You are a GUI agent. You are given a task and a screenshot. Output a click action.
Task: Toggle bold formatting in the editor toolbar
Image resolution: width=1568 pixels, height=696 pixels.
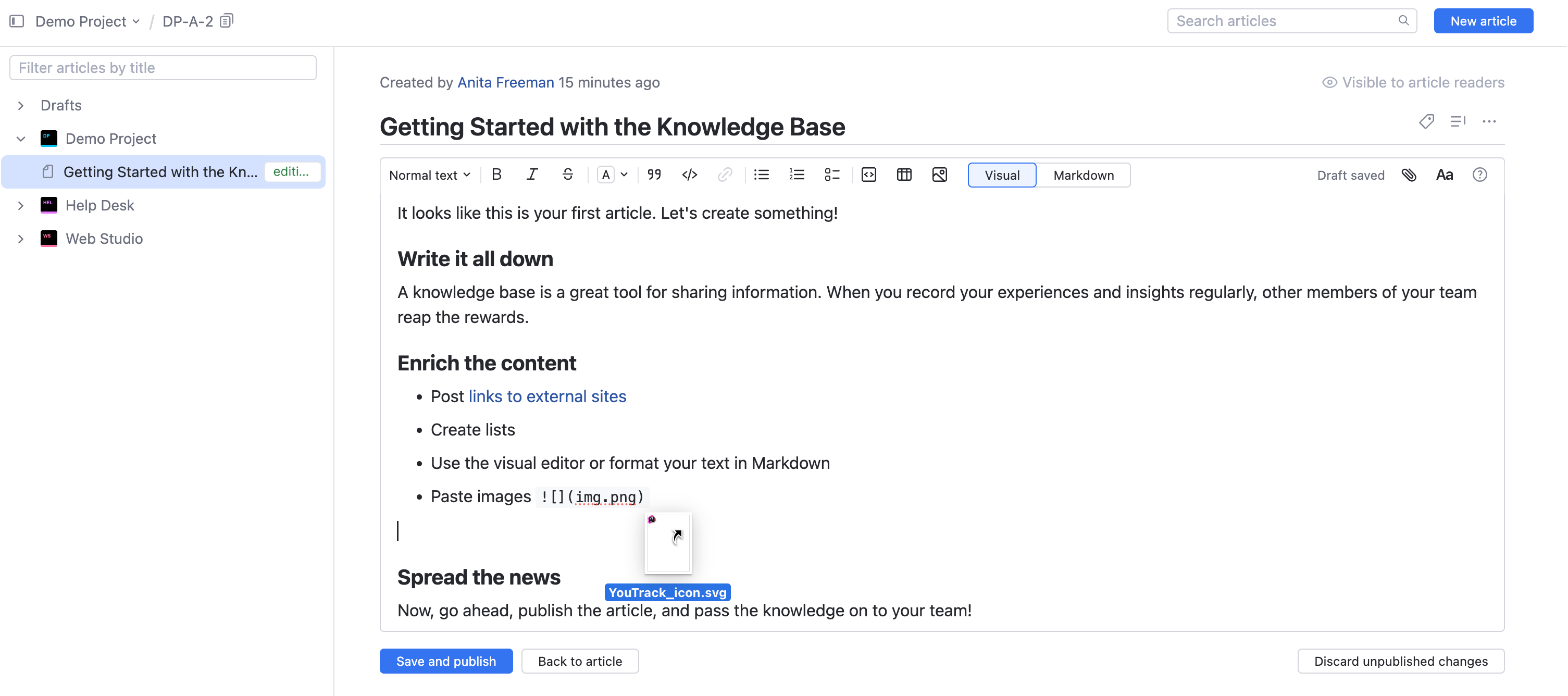click(496, 175)
